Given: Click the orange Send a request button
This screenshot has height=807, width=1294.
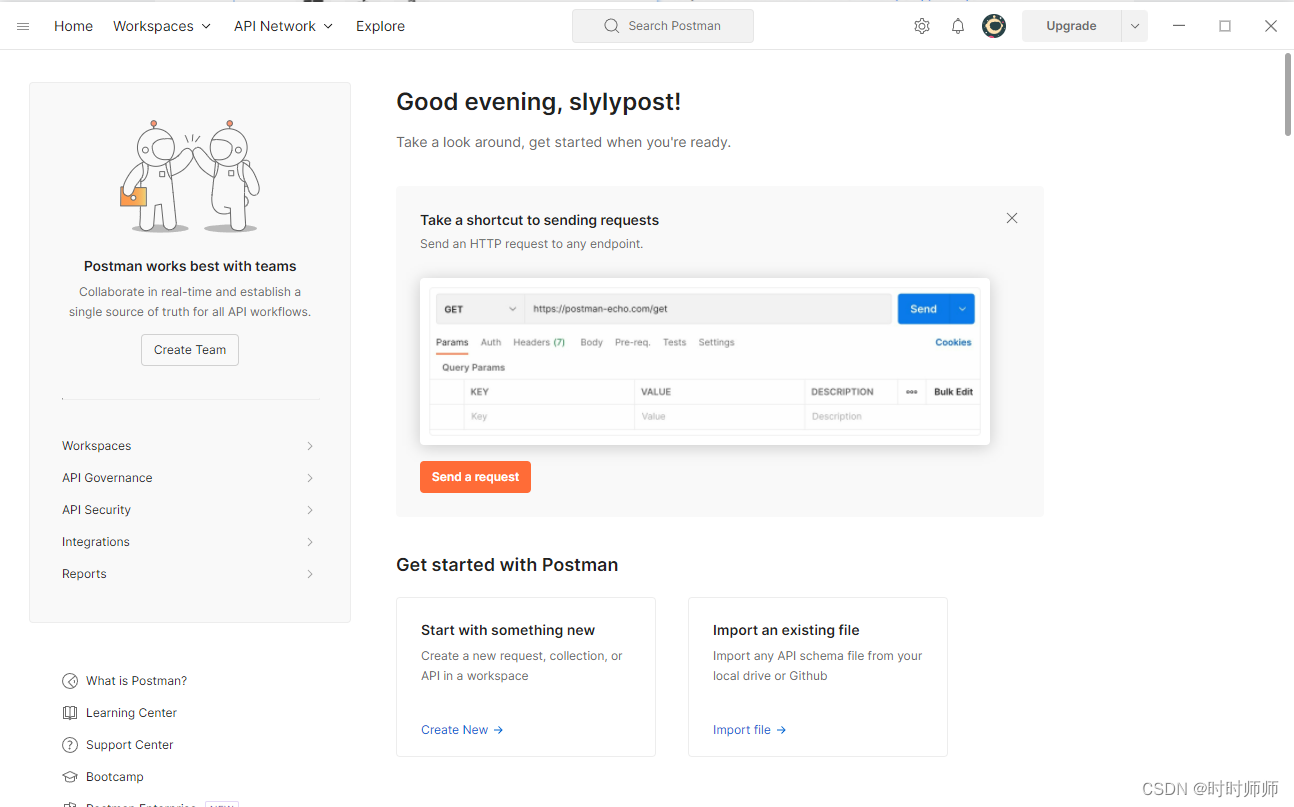Looking at the screenshot, I should (475, 477).
